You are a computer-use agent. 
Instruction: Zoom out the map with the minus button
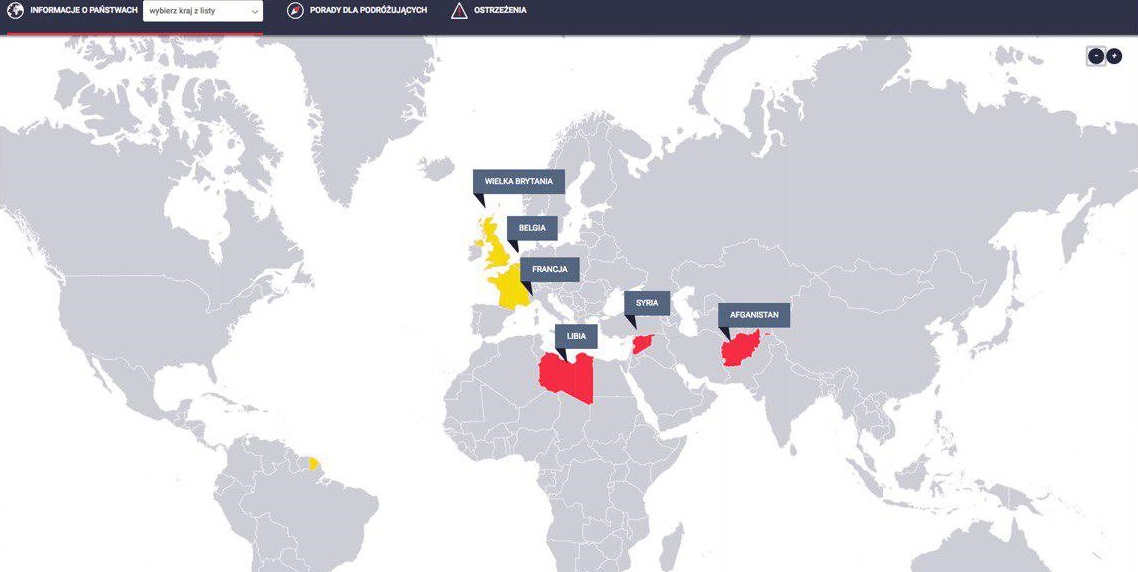[1096, 56]
